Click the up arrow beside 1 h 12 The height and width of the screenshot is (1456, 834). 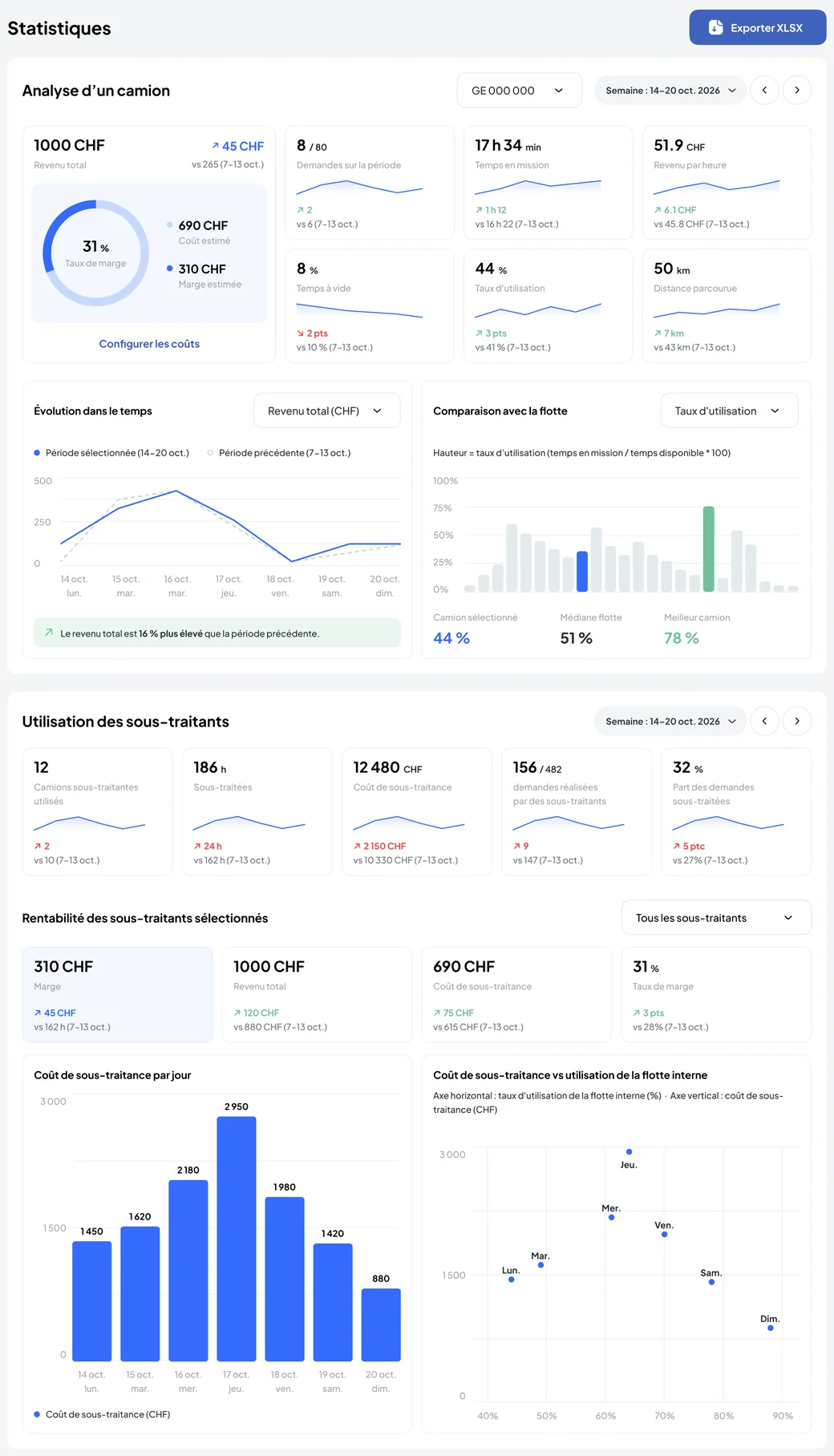(x=479, y=210)
